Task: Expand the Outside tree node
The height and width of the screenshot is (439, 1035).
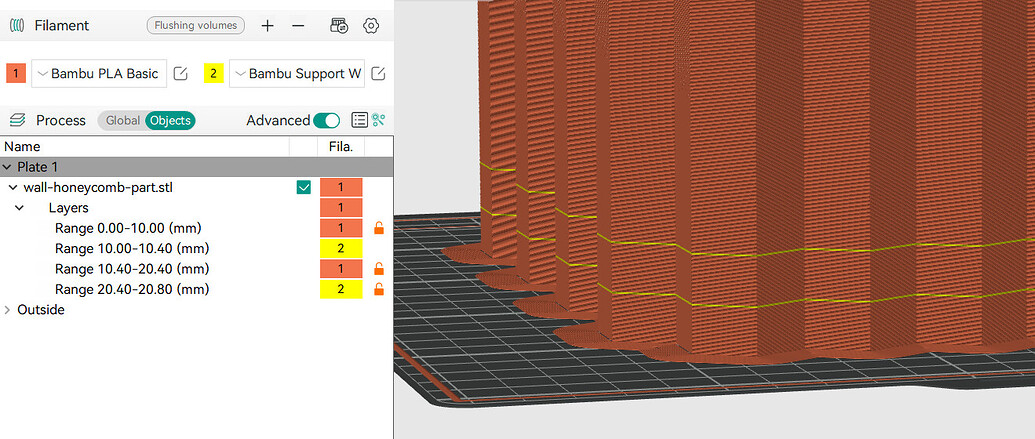Action: pyautogui.click(x=8, y=310)
